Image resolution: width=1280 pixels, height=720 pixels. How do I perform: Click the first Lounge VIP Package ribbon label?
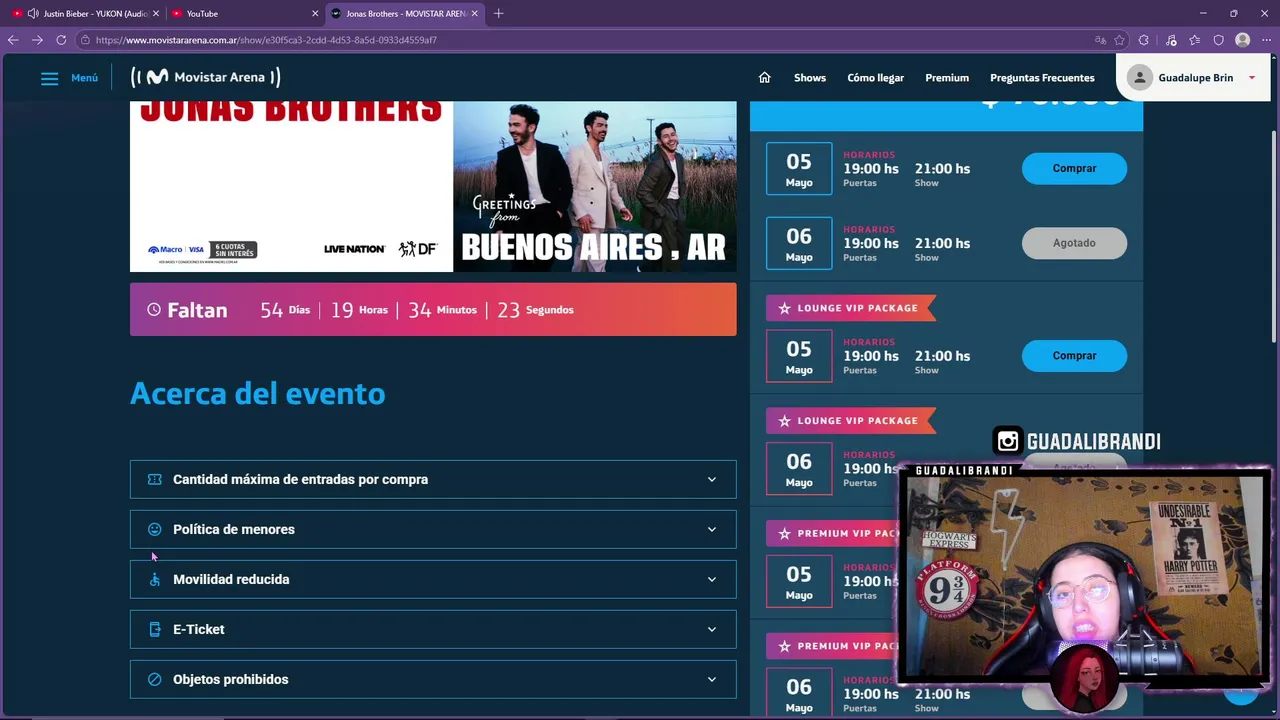pyautogui.click(x=850, y=308)
